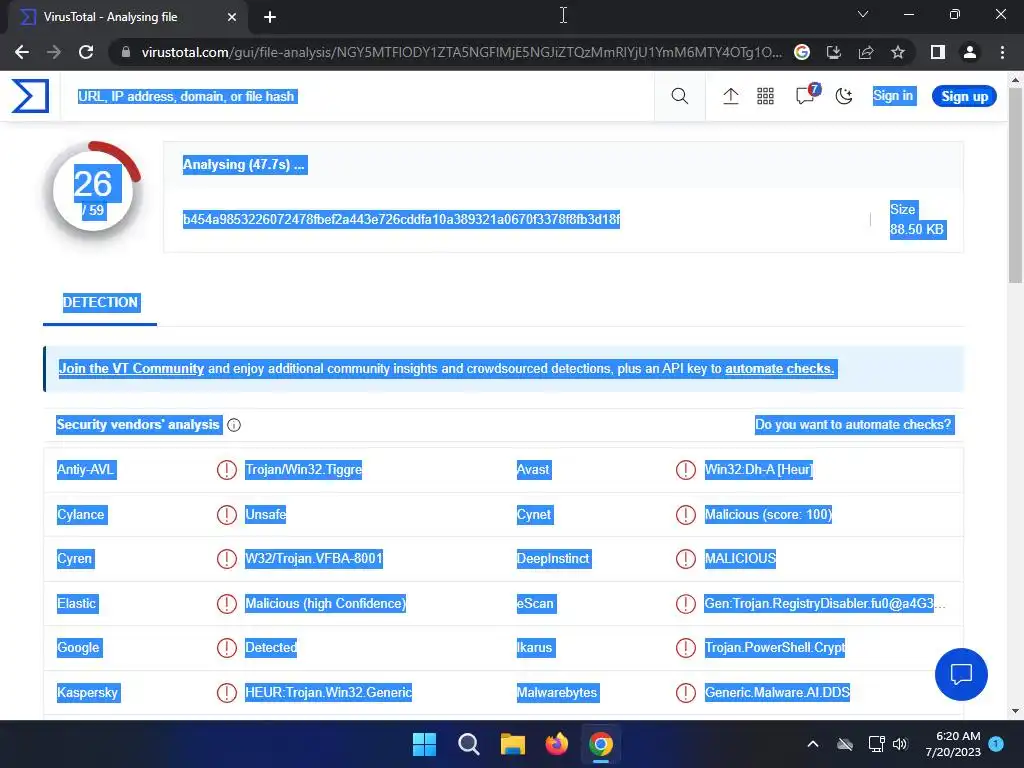Open the Windows Start button
The image size is (1024, 768).
pyautogui.click(x=424, y=744)
